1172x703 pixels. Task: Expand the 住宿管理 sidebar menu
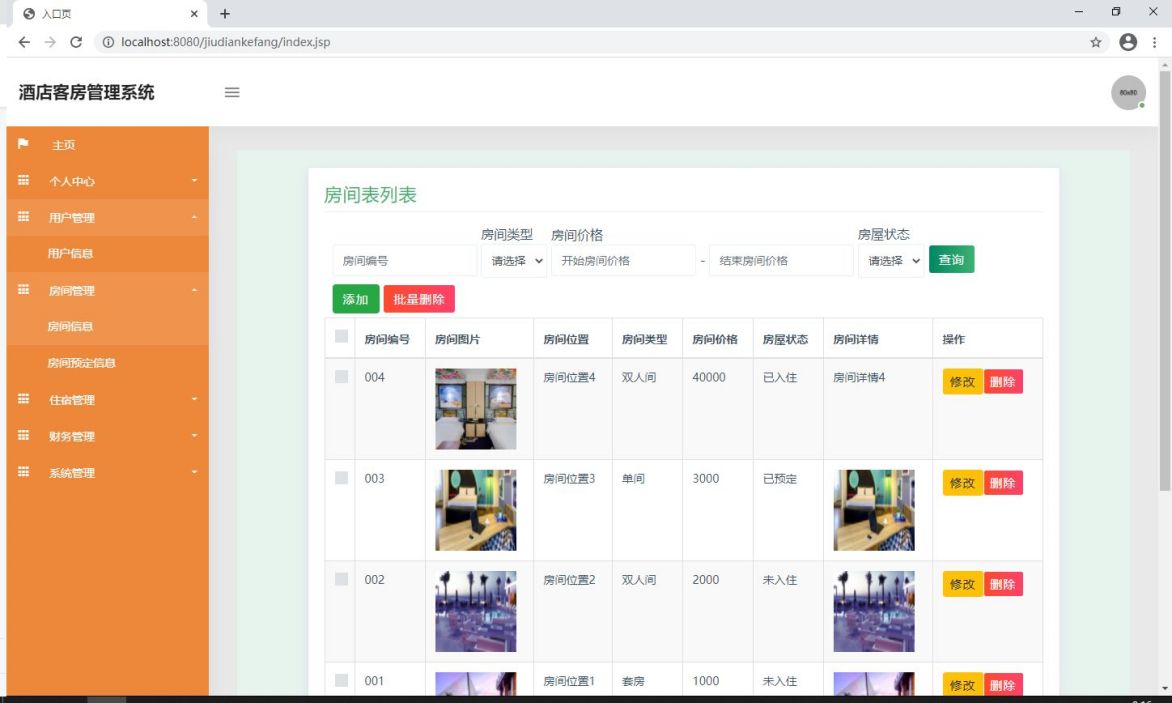pos(108,400)
